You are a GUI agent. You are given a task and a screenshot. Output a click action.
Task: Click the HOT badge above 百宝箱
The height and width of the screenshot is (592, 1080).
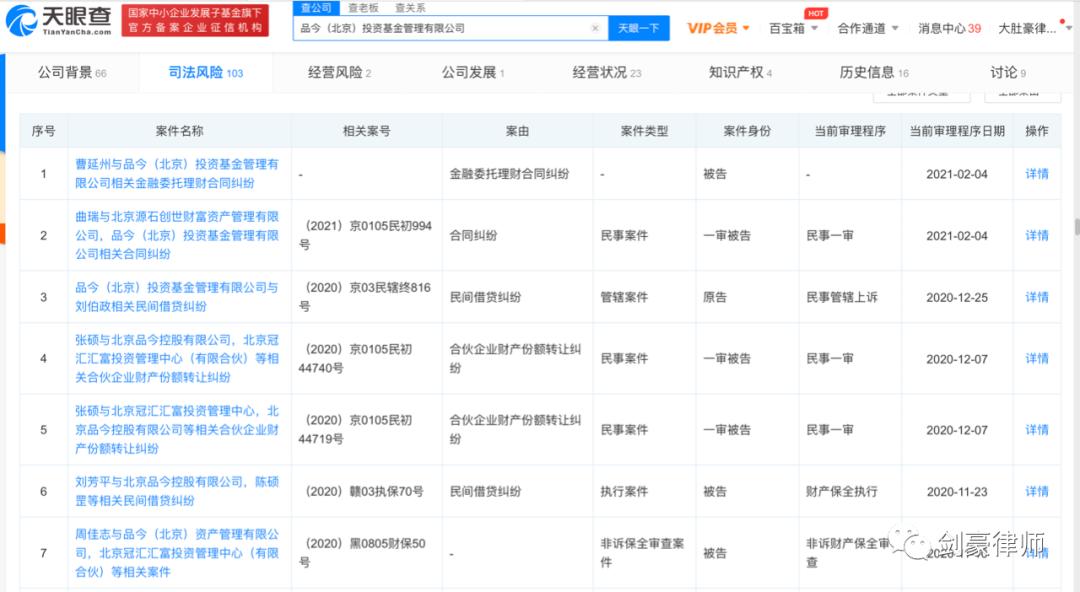click(816, 12)
